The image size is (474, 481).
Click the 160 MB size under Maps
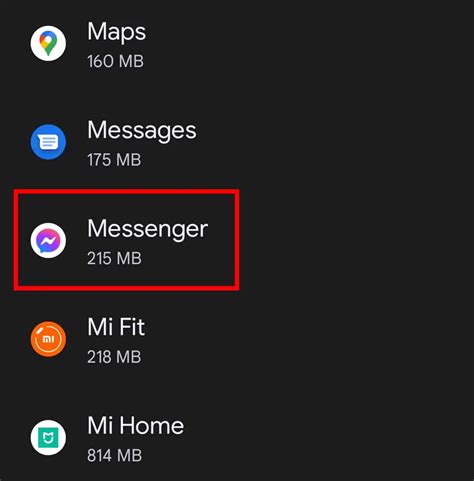coord(116,61)
